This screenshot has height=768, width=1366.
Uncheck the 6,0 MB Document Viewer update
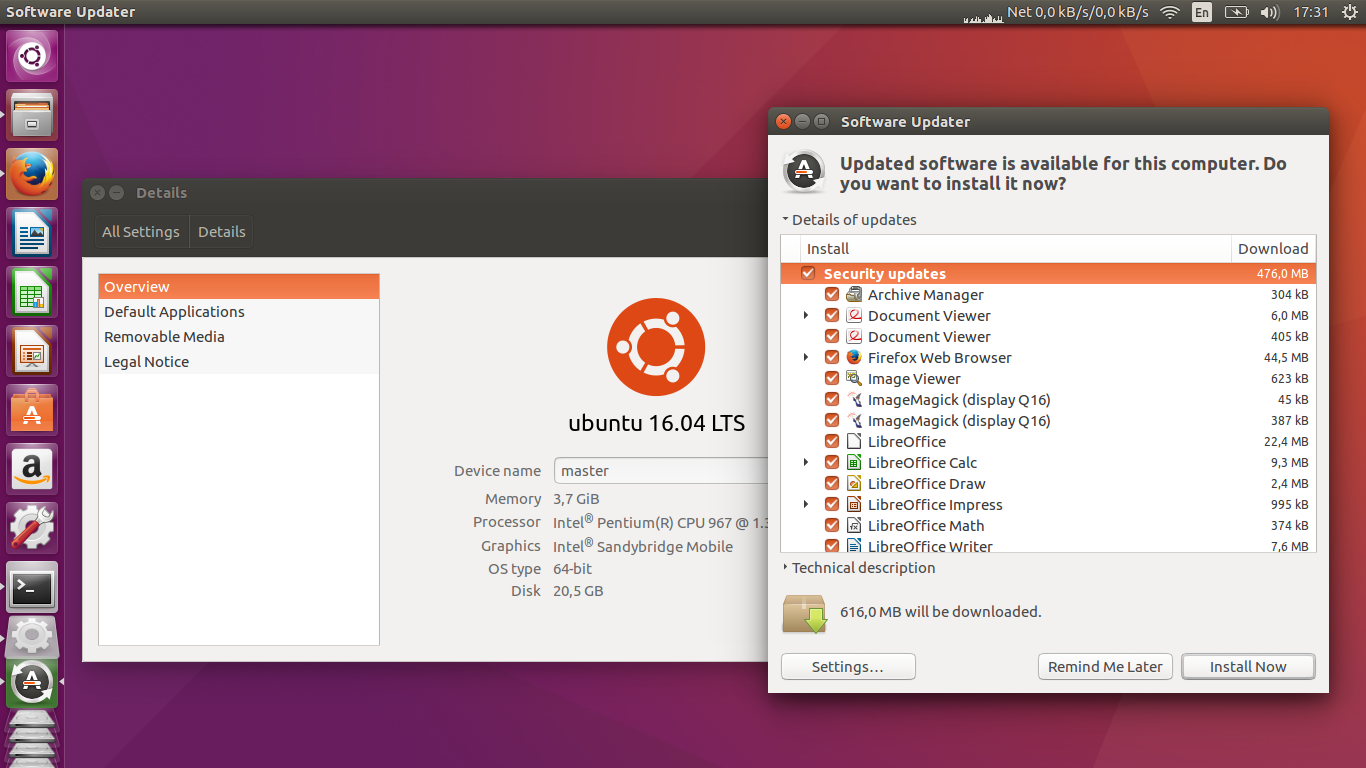[831, 315]
